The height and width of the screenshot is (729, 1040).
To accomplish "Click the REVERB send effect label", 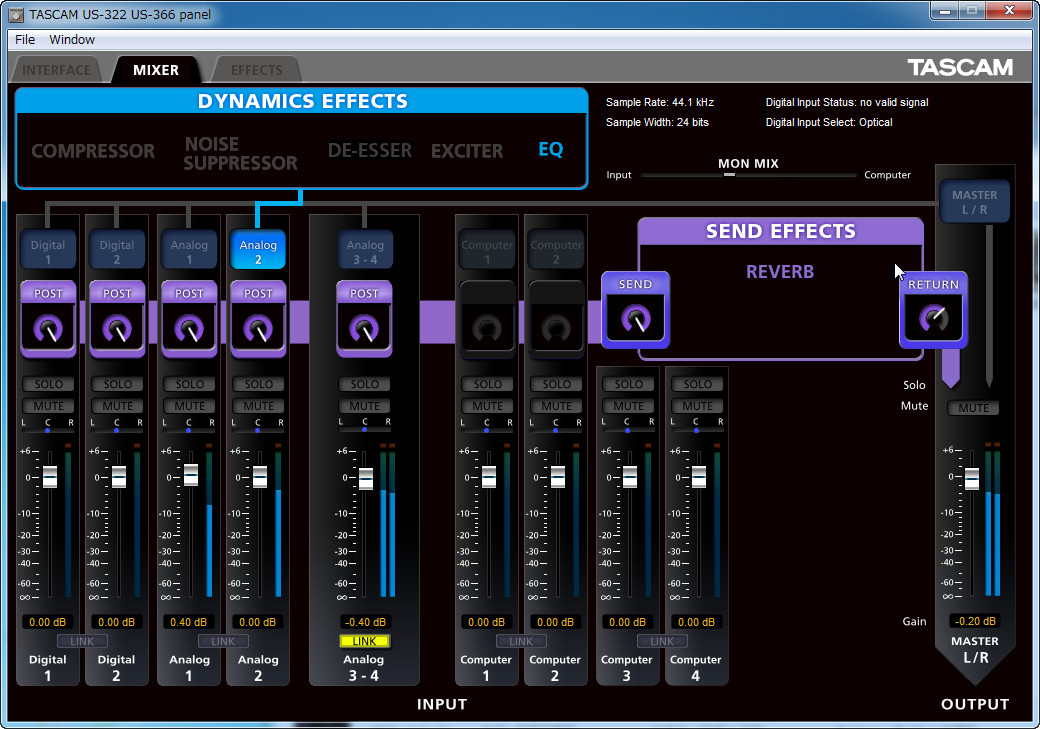I will [780, 272].
